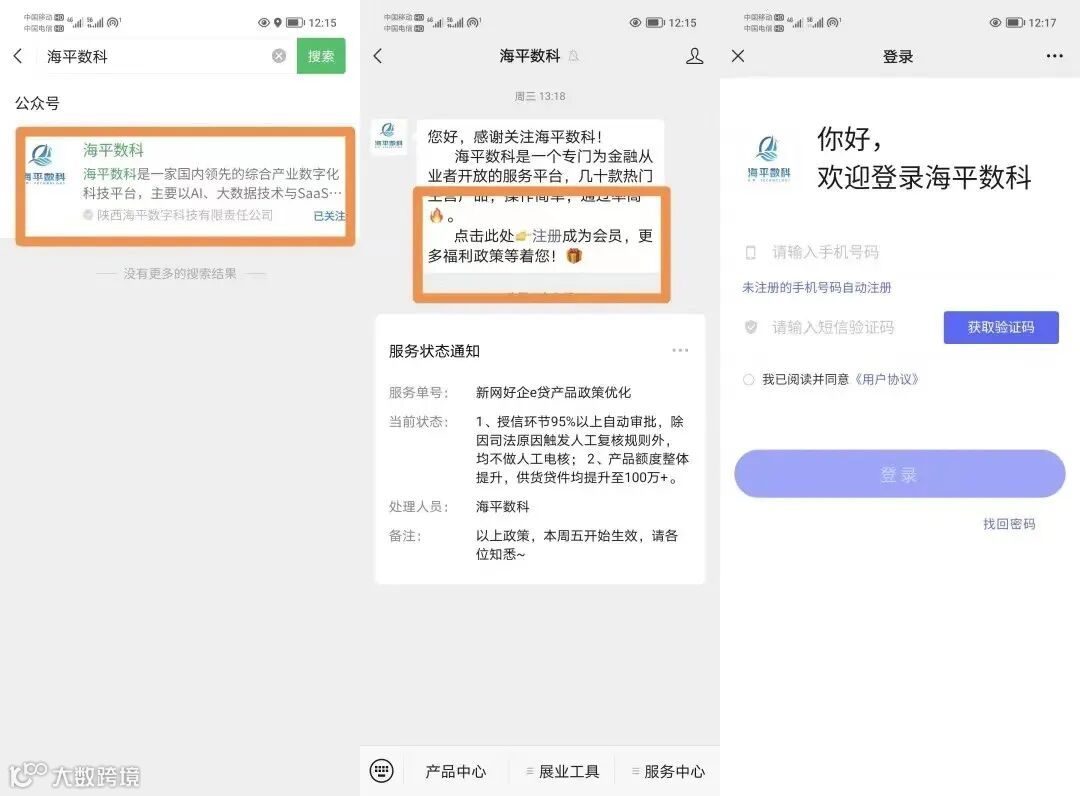
Task: Click the 已关注 followed label
Action: click(x=329, y=216)
